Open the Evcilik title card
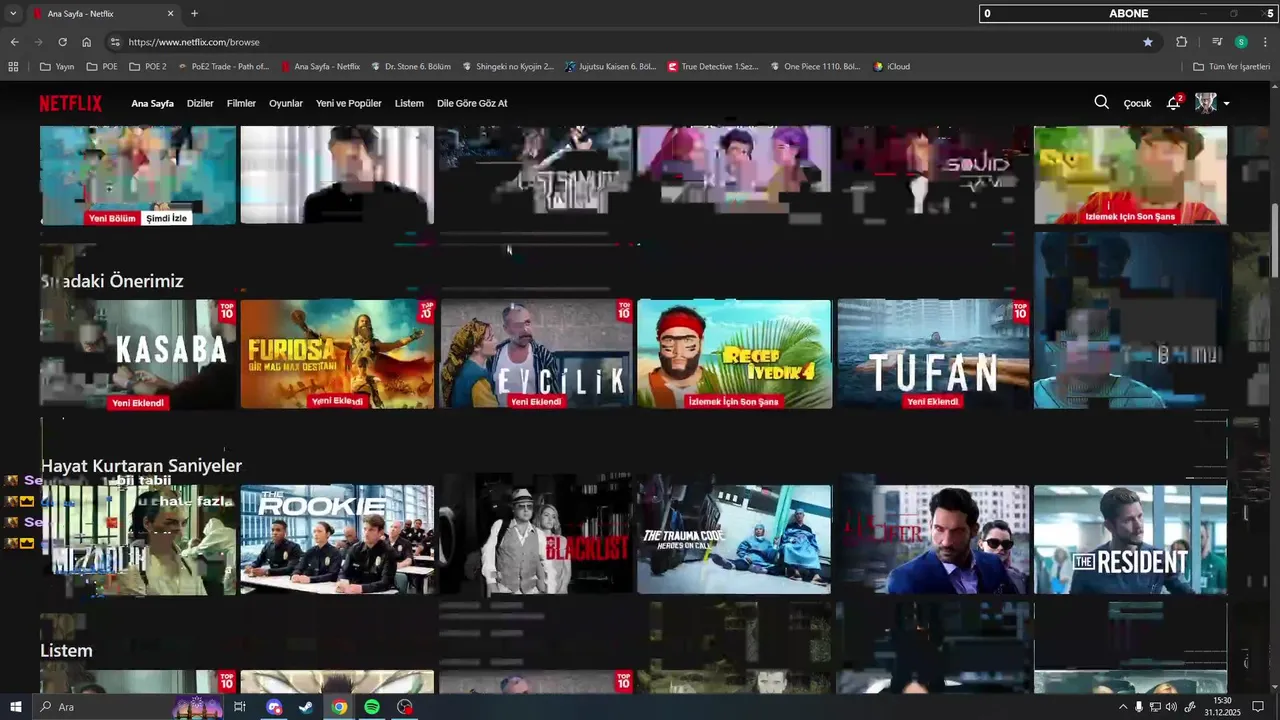This screenshot has height=720, width=1280. tap(536, 354)
